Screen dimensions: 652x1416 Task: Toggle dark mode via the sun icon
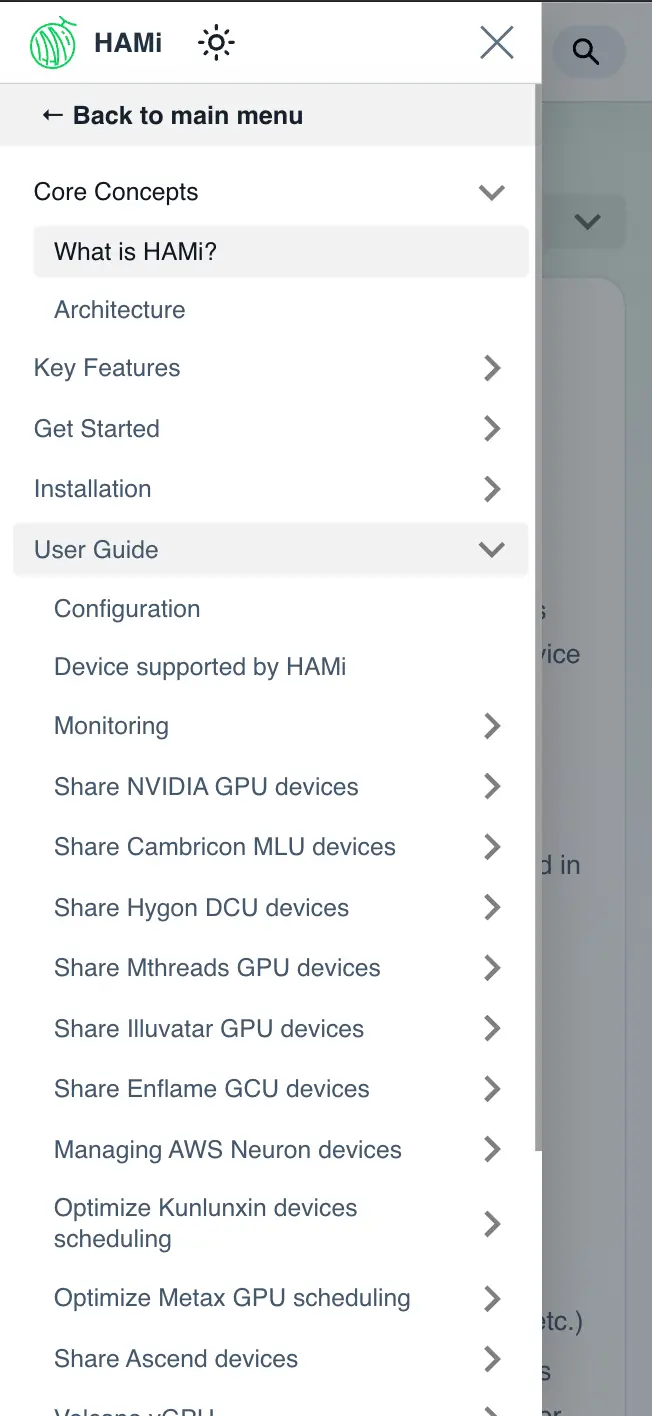(215, 43)
